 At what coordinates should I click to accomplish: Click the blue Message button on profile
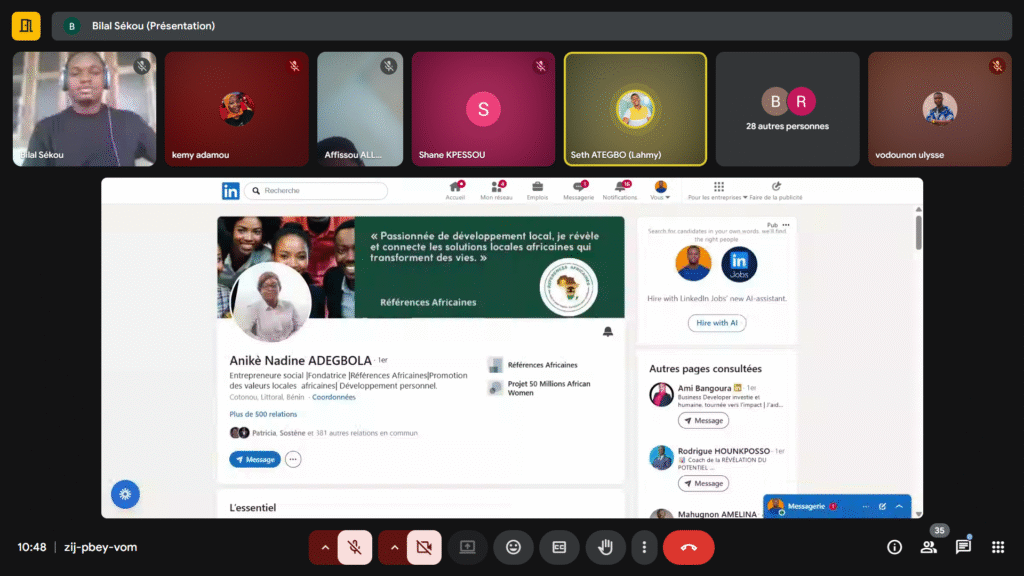tap(254, 459)
